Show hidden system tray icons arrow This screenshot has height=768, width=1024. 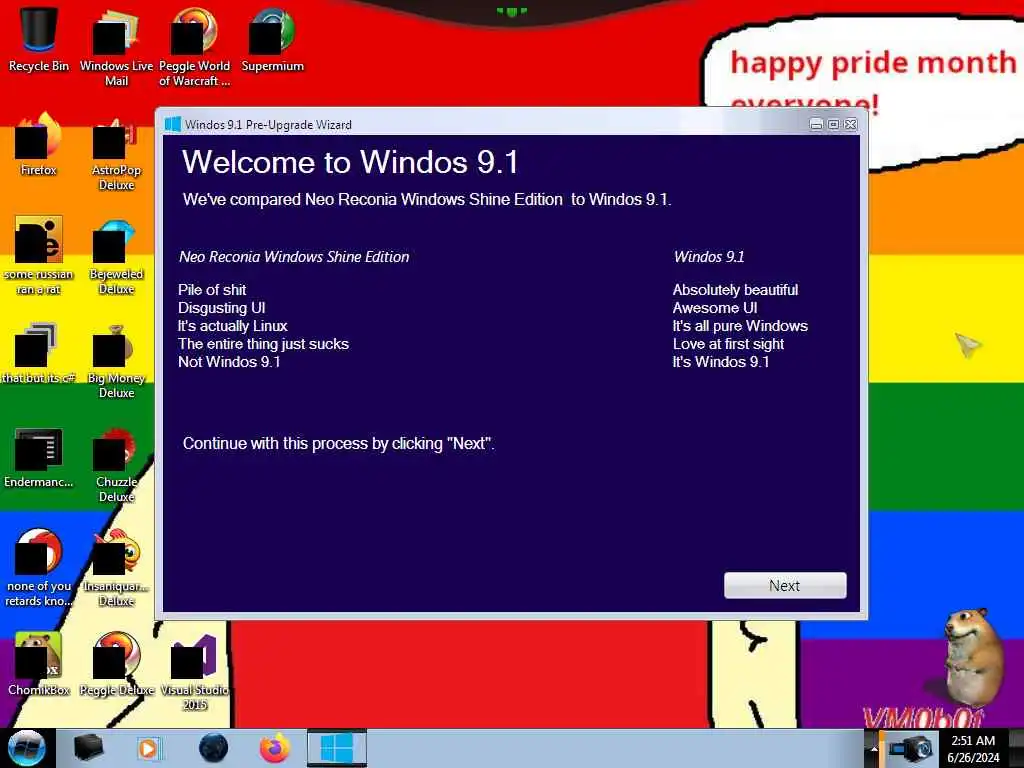click(874, 748)
